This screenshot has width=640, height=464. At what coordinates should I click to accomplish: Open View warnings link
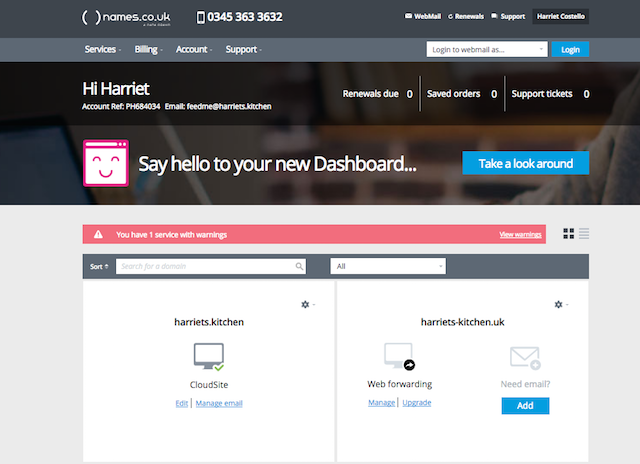(x=520, y=234)
